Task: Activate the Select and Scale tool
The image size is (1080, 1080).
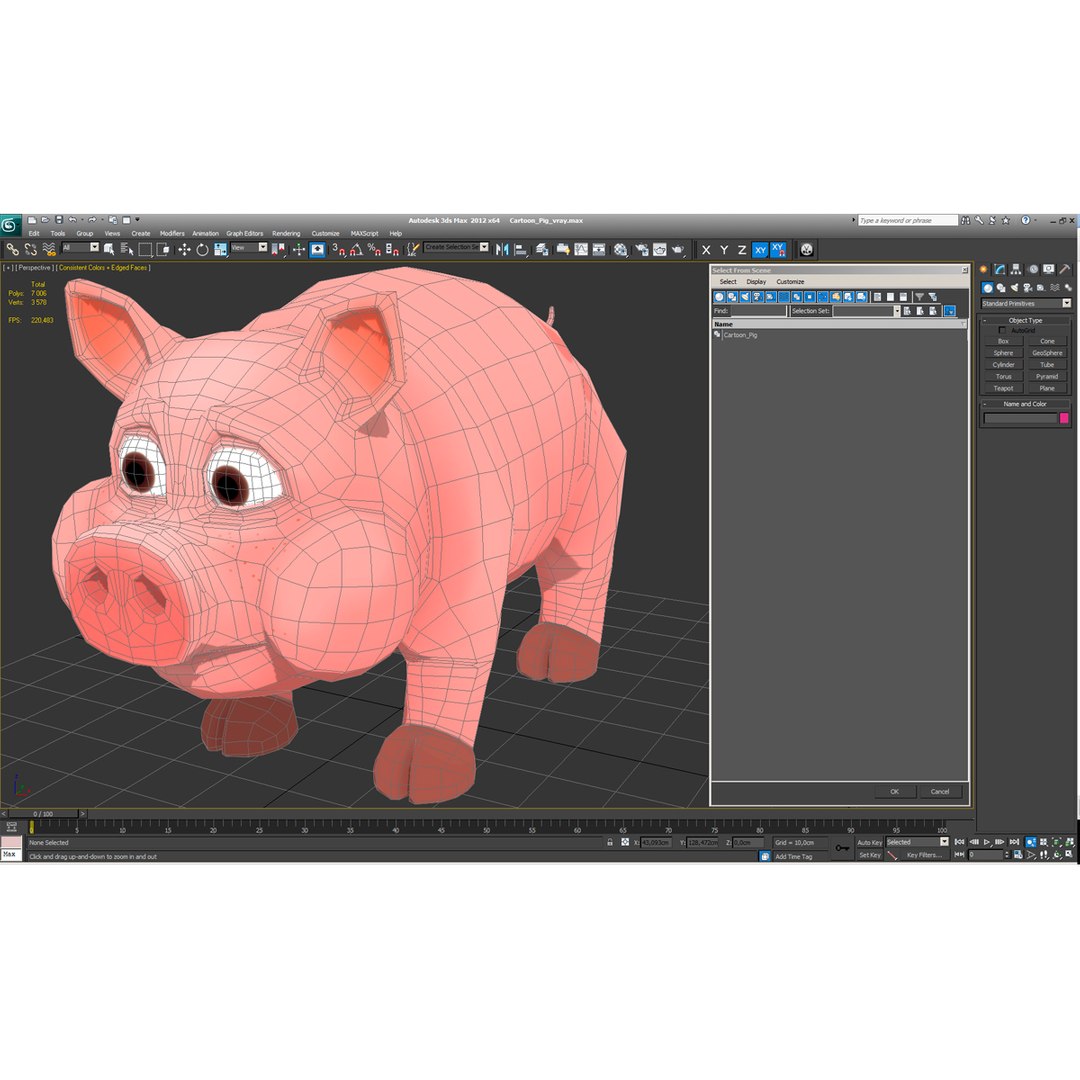Action: (x=220, y=249)
